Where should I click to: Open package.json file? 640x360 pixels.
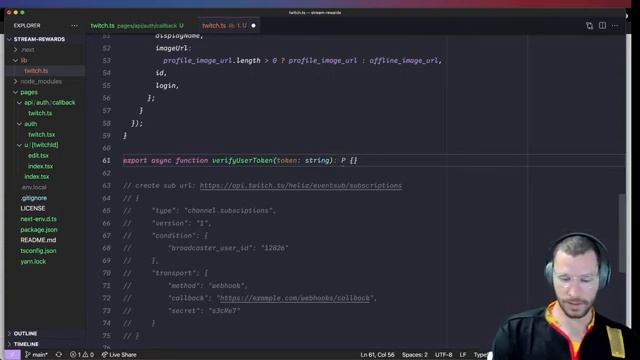coord(39,230)
